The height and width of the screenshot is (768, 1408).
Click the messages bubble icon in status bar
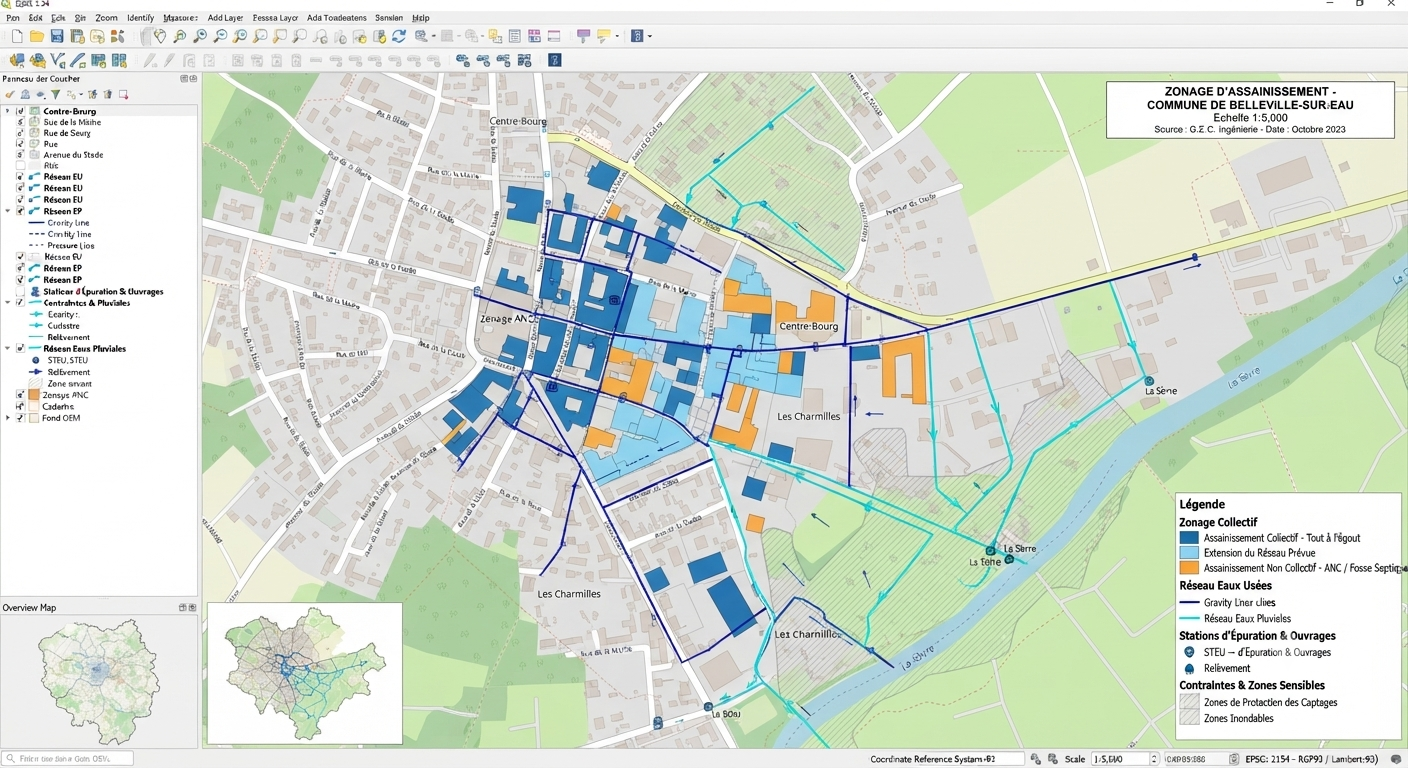pyautogui.click(x=1395, y=759)
